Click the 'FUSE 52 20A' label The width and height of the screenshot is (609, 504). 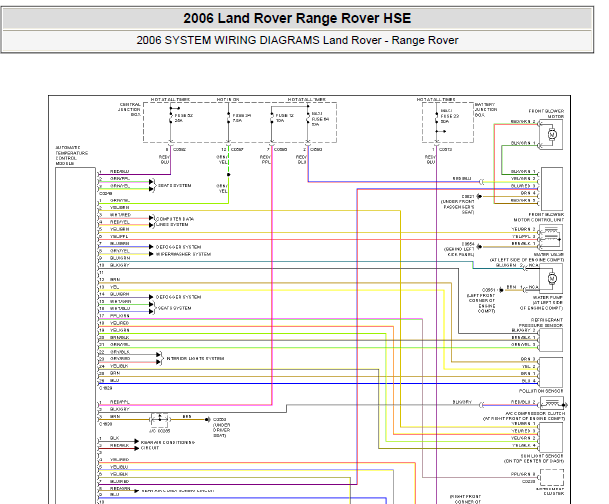[184, 118]
